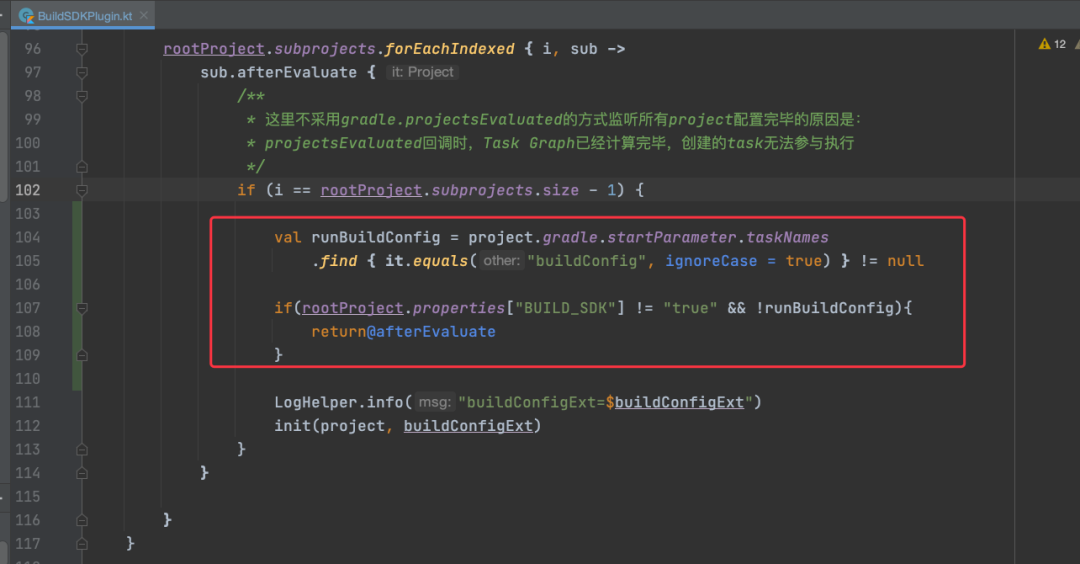Click line number 111 in the gutter

click(28, 402)
